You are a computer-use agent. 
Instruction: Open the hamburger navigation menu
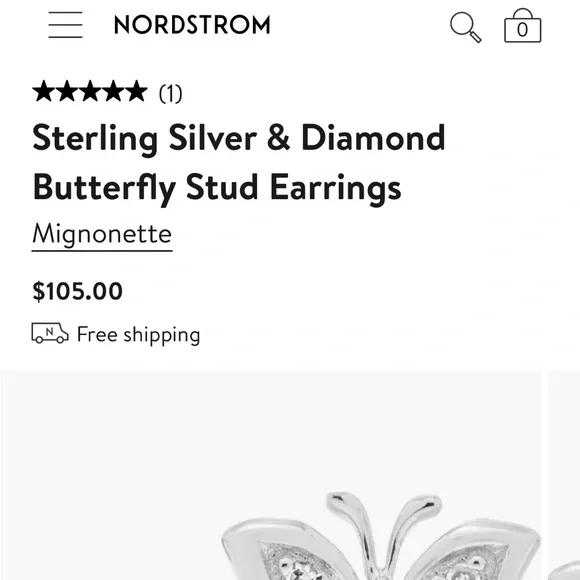click(x=65, y=25)
